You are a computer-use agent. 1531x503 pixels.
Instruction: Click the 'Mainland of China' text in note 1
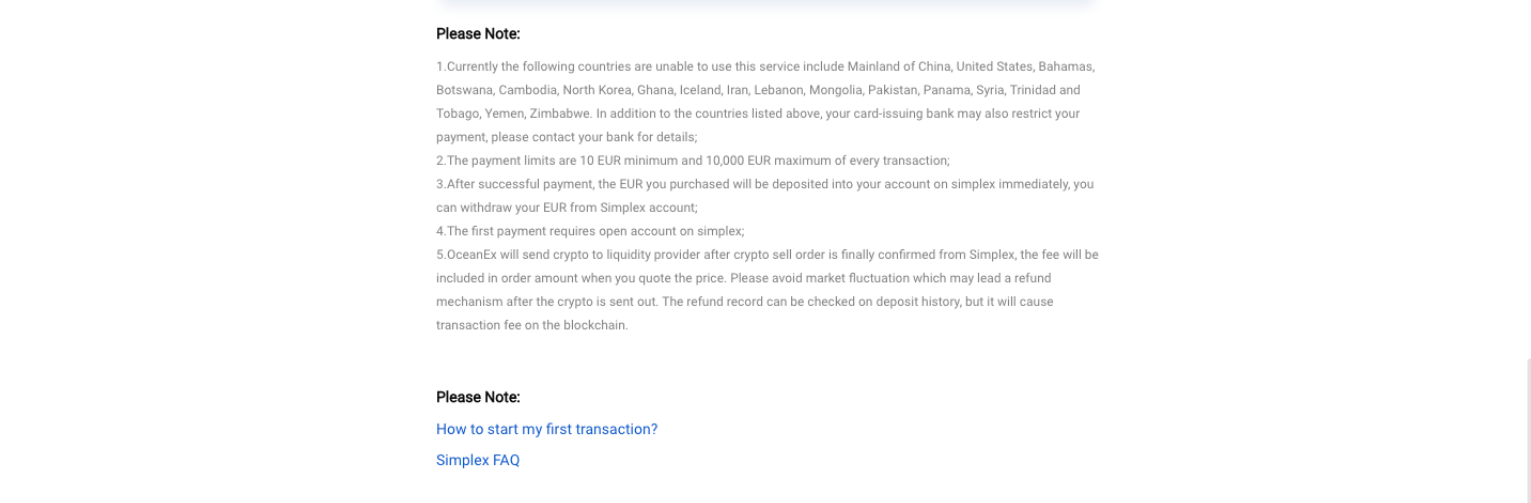(x=898, y=67)
